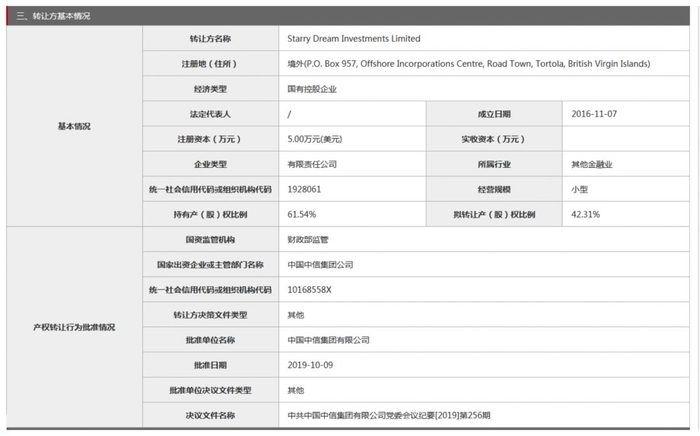Click the 所属行业 label

[x=494, y=164]
